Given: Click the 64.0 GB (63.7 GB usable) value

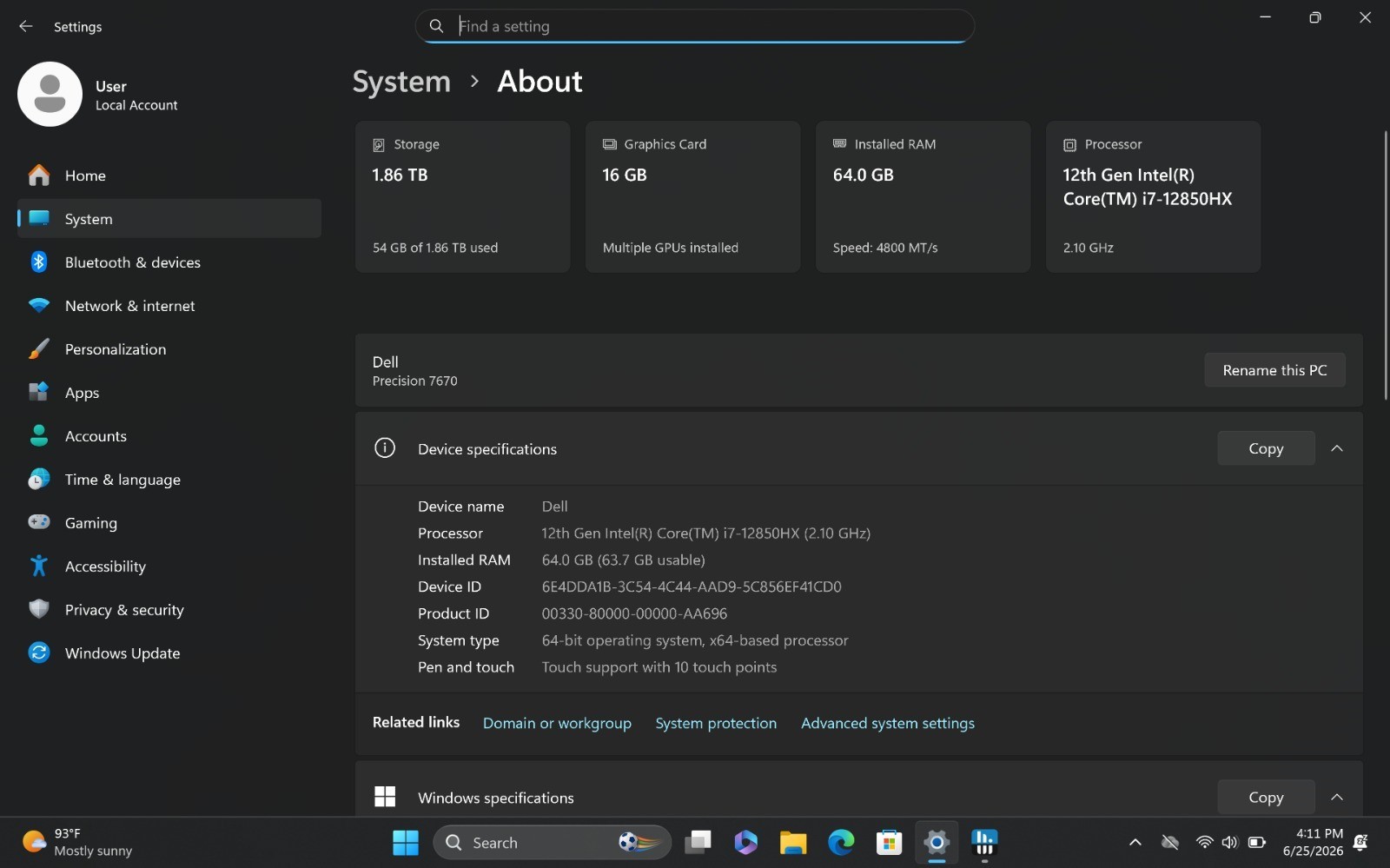Looking at the screenshot, I should pos(623,560).
